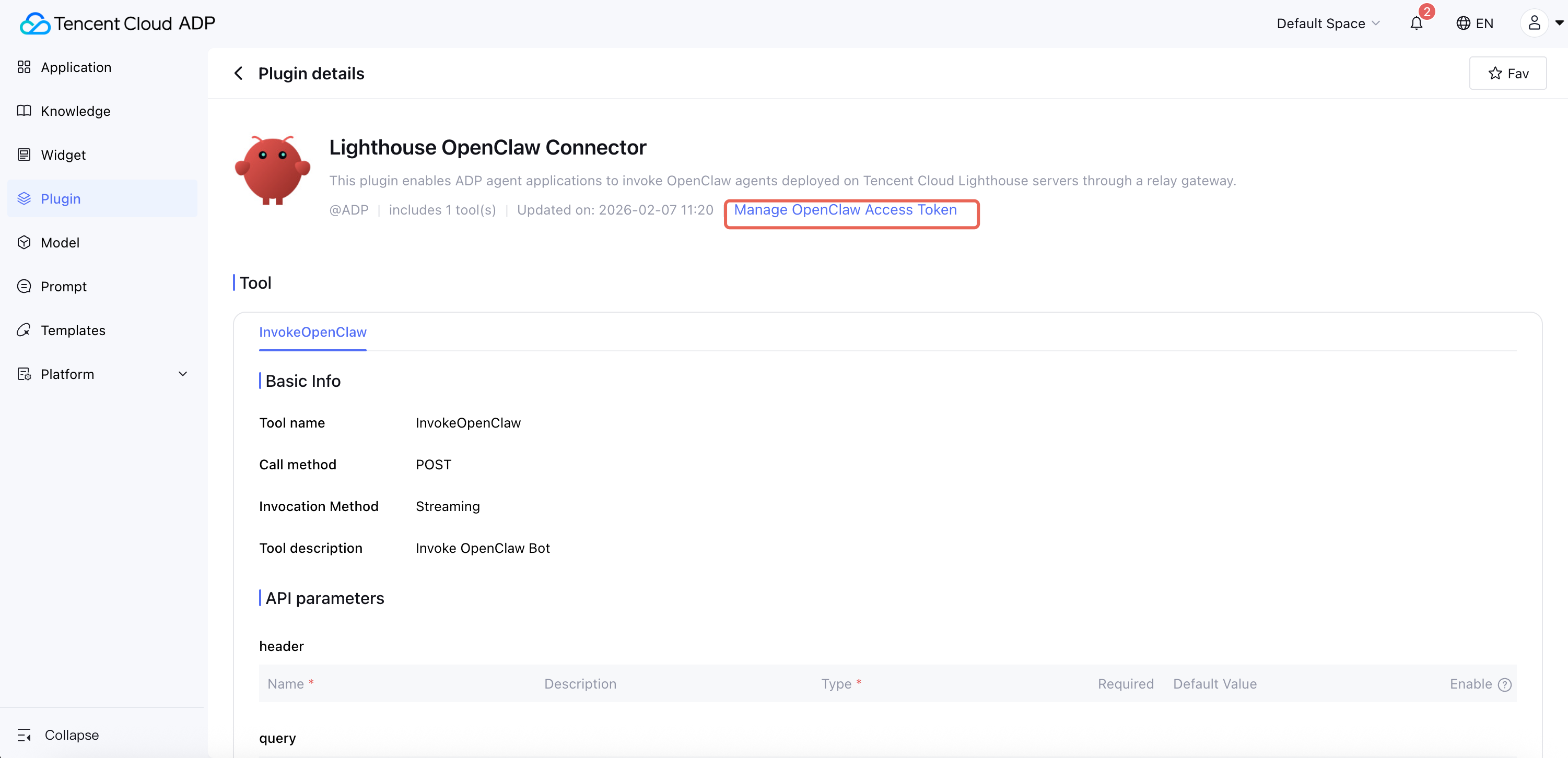Click the Fav star button
Image resolution: width=1568 pixels, height=758 pixels.
click(1508, 74)
